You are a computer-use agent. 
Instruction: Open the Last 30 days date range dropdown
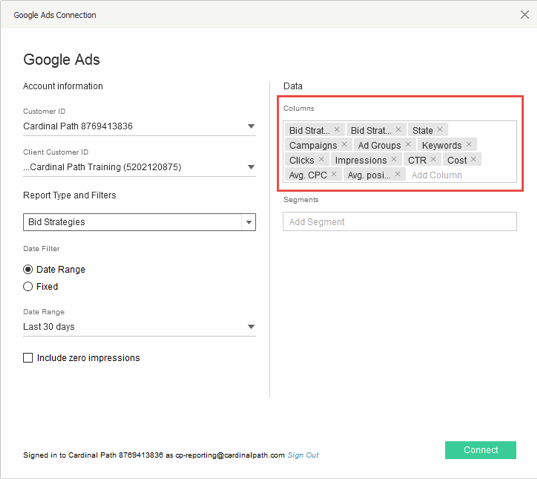139,327
